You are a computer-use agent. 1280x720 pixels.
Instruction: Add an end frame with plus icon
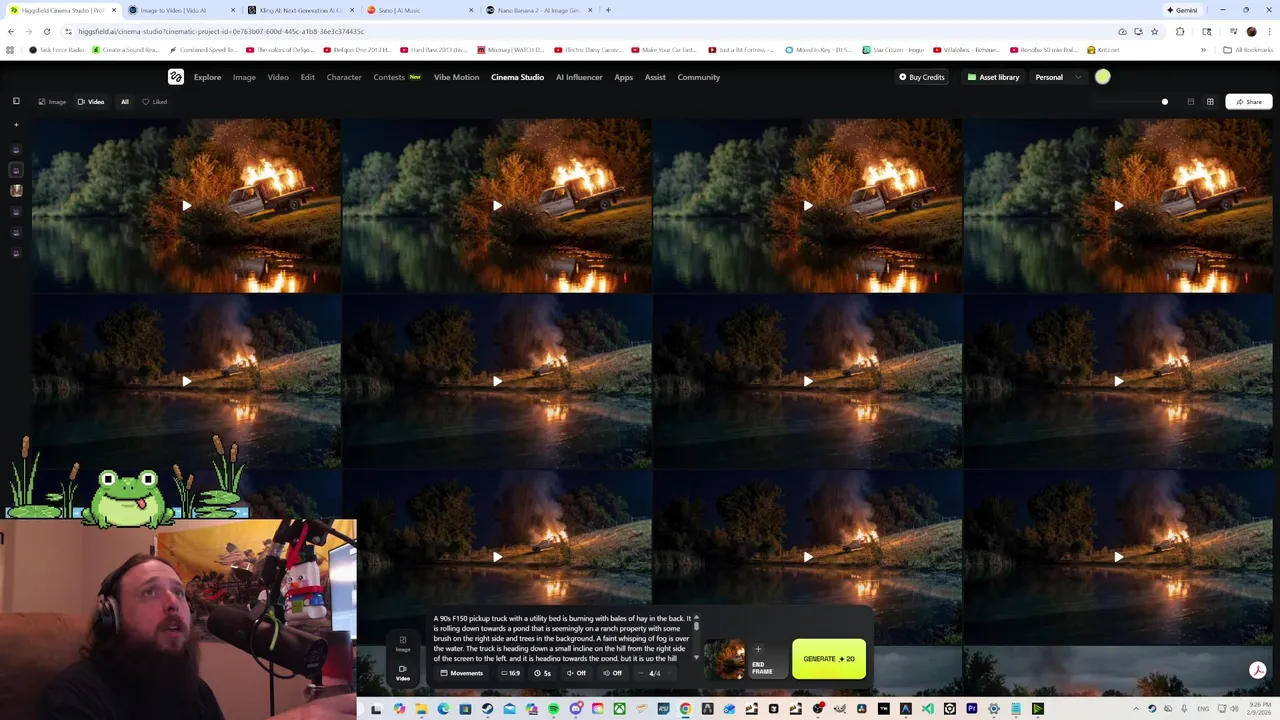pyautogui.click(x=758, y=650)
